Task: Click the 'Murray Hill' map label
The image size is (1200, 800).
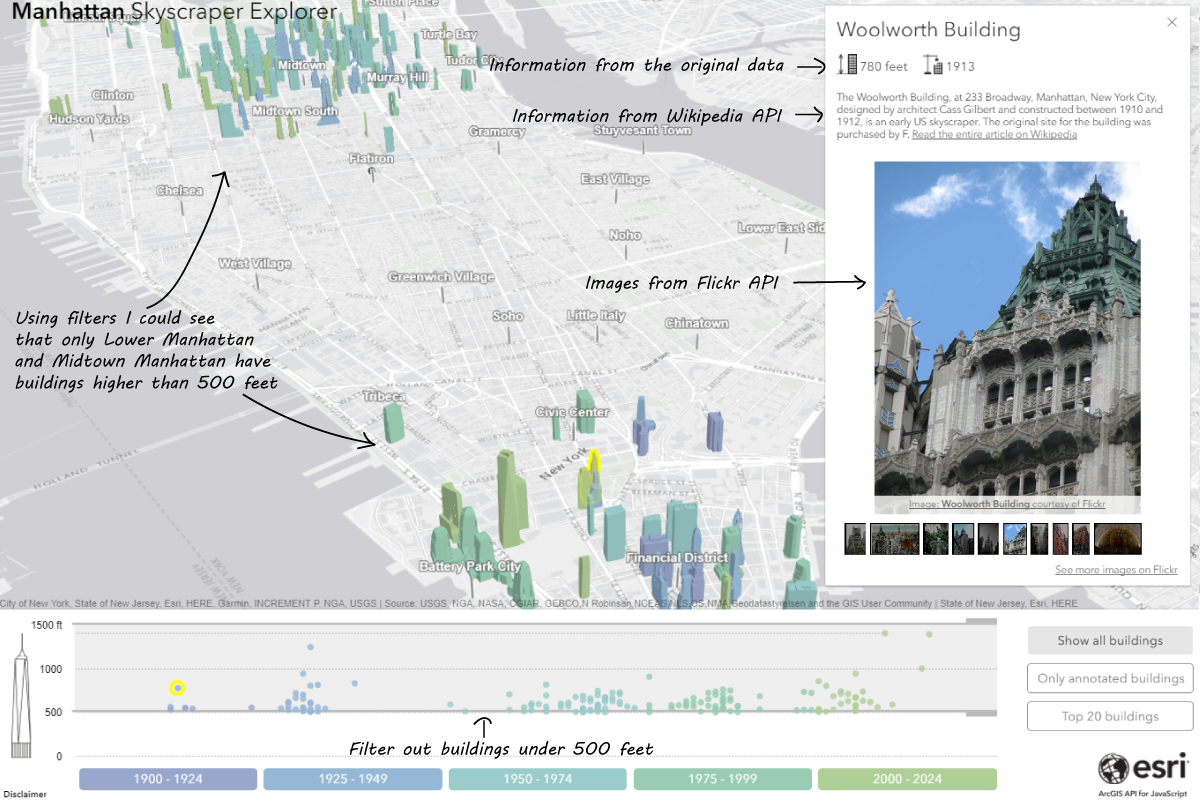Action: coord(398,77)
